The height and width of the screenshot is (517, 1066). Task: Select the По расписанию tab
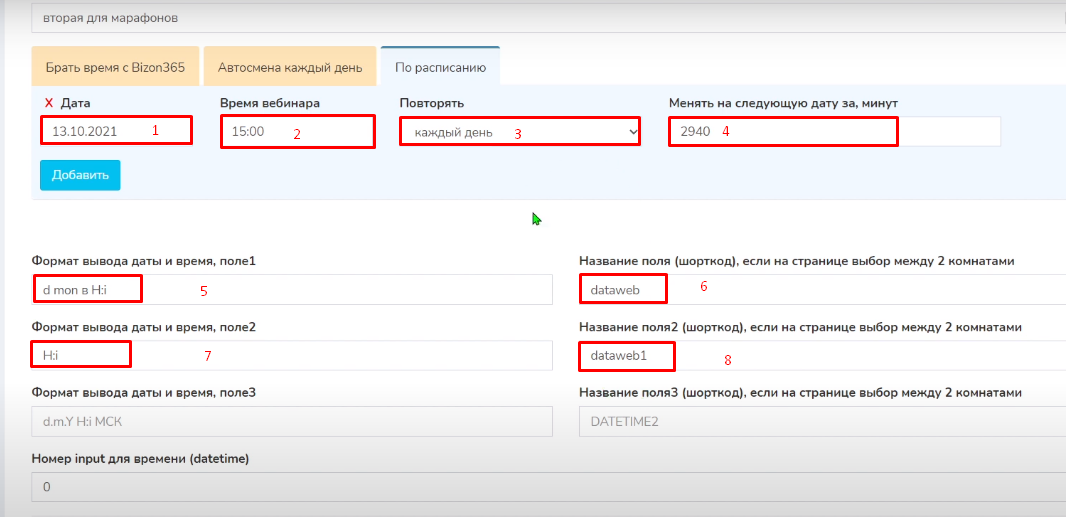440,68
